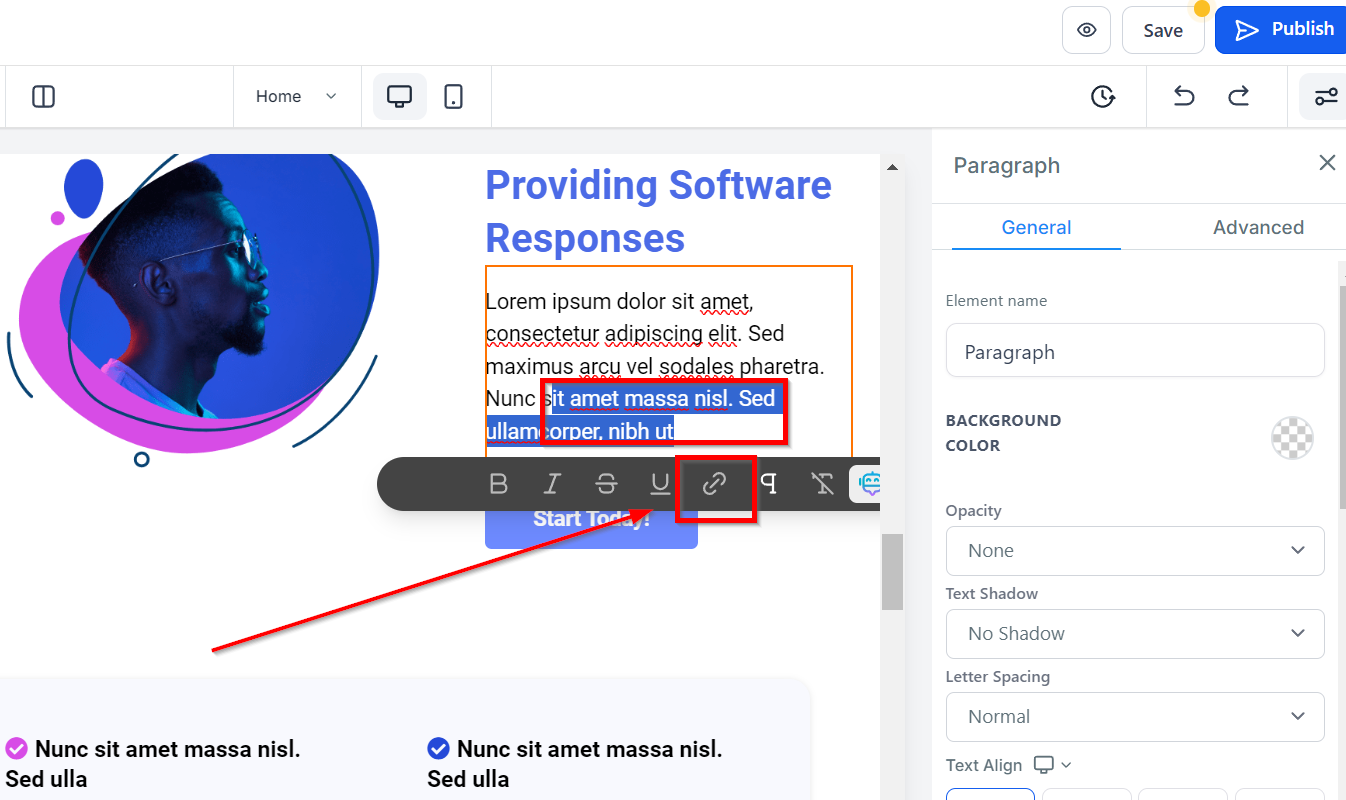
Task: Select the General tab
Action: click(x=1036, y=227)
